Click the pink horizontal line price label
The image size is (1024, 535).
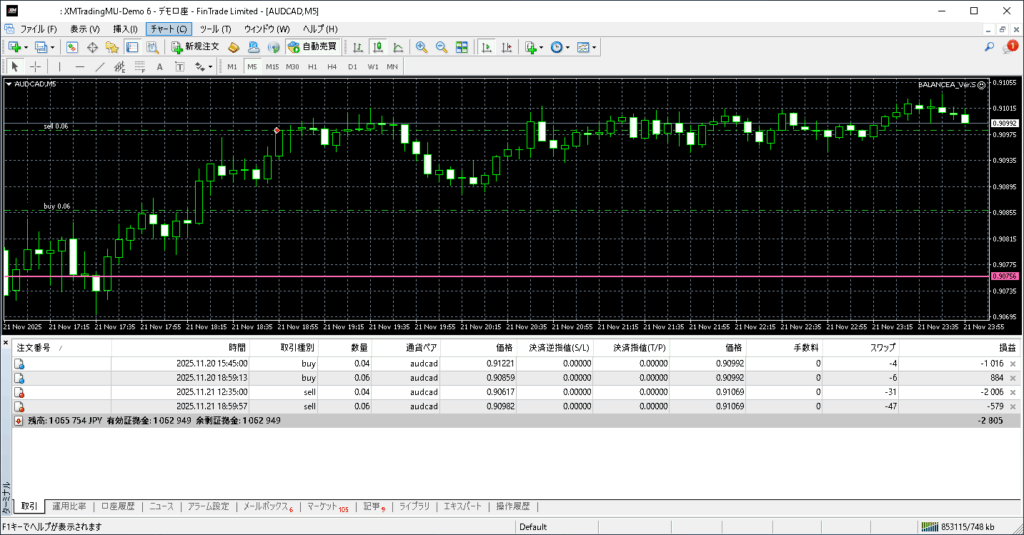[1004, 276]
